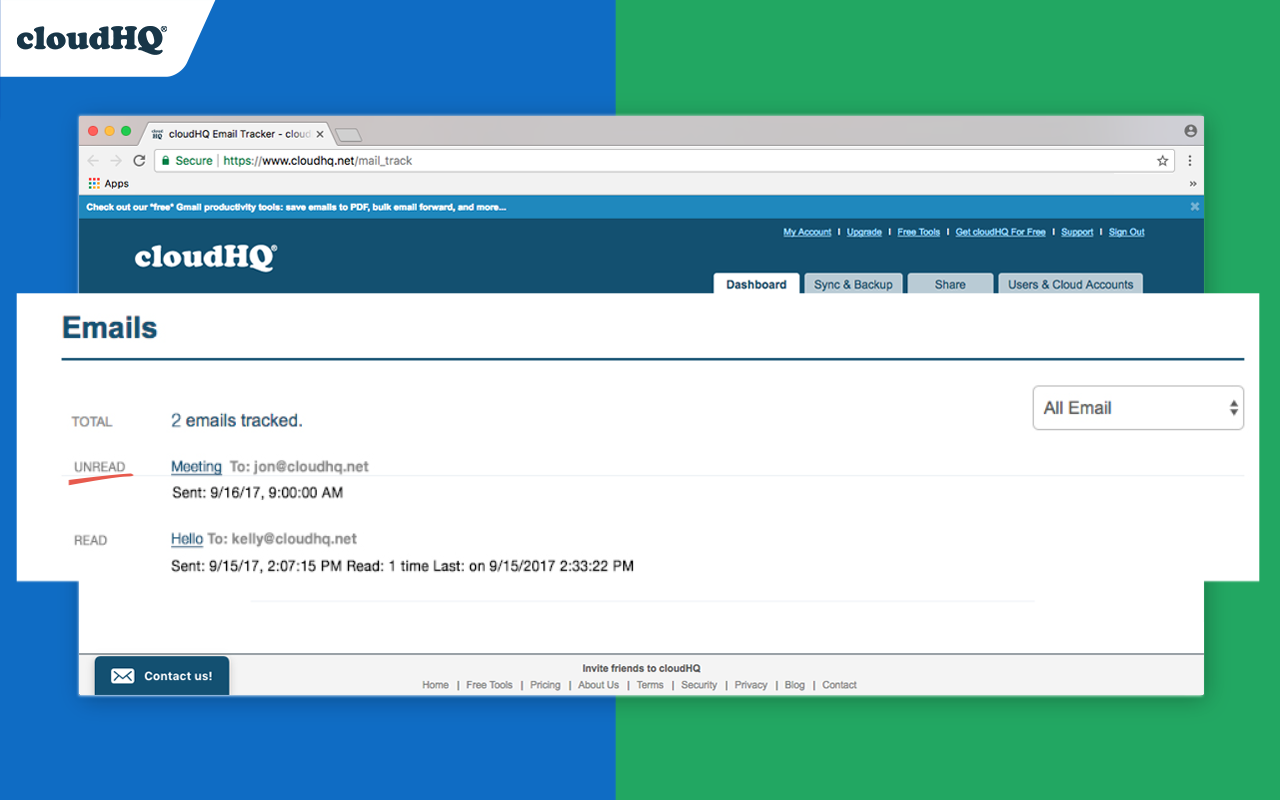Open the All Email filter dropdown

point(1138,408)
